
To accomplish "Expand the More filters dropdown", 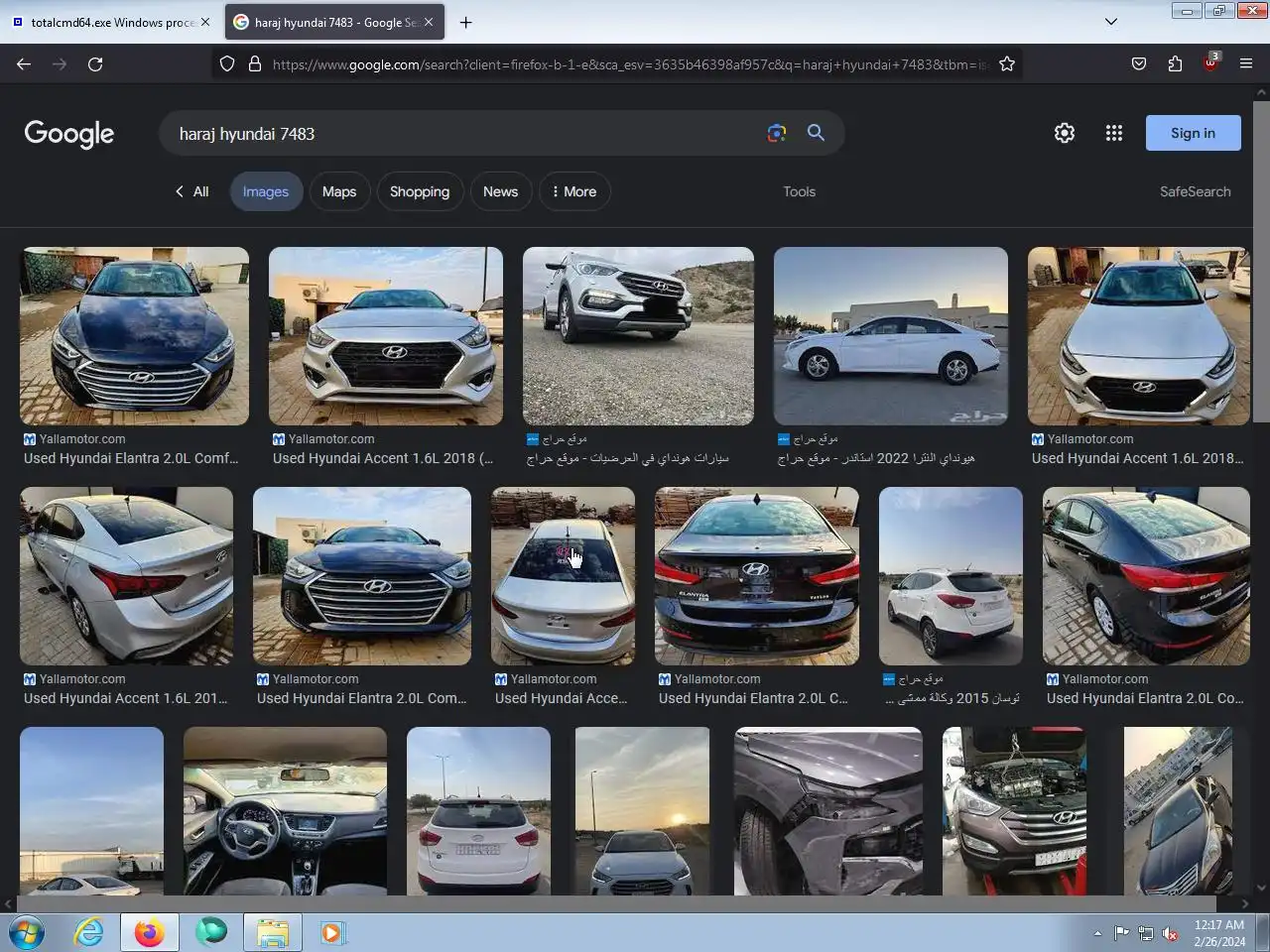I will (574, 191).
